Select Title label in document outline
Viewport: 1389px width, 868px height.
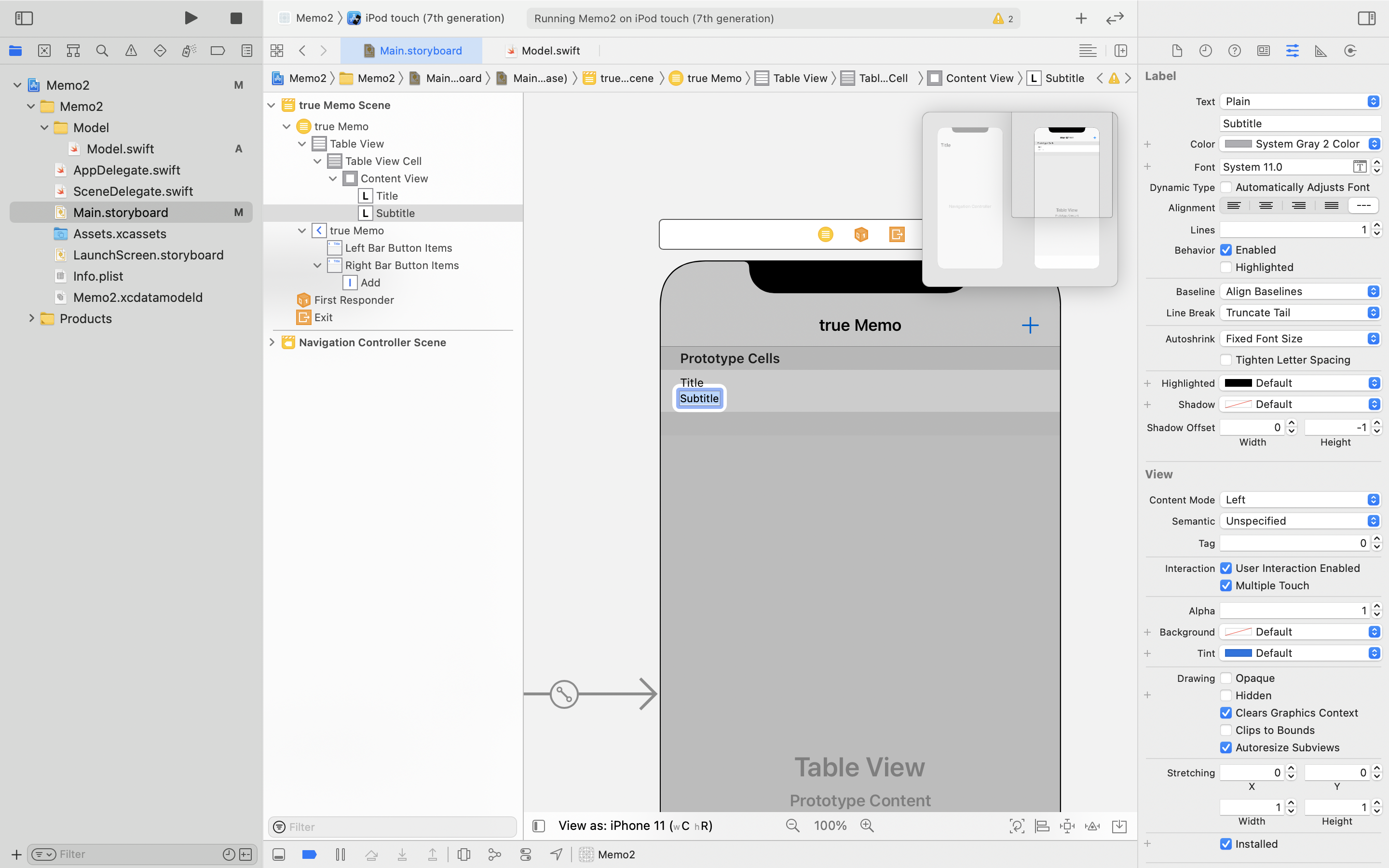coord(387,196)
